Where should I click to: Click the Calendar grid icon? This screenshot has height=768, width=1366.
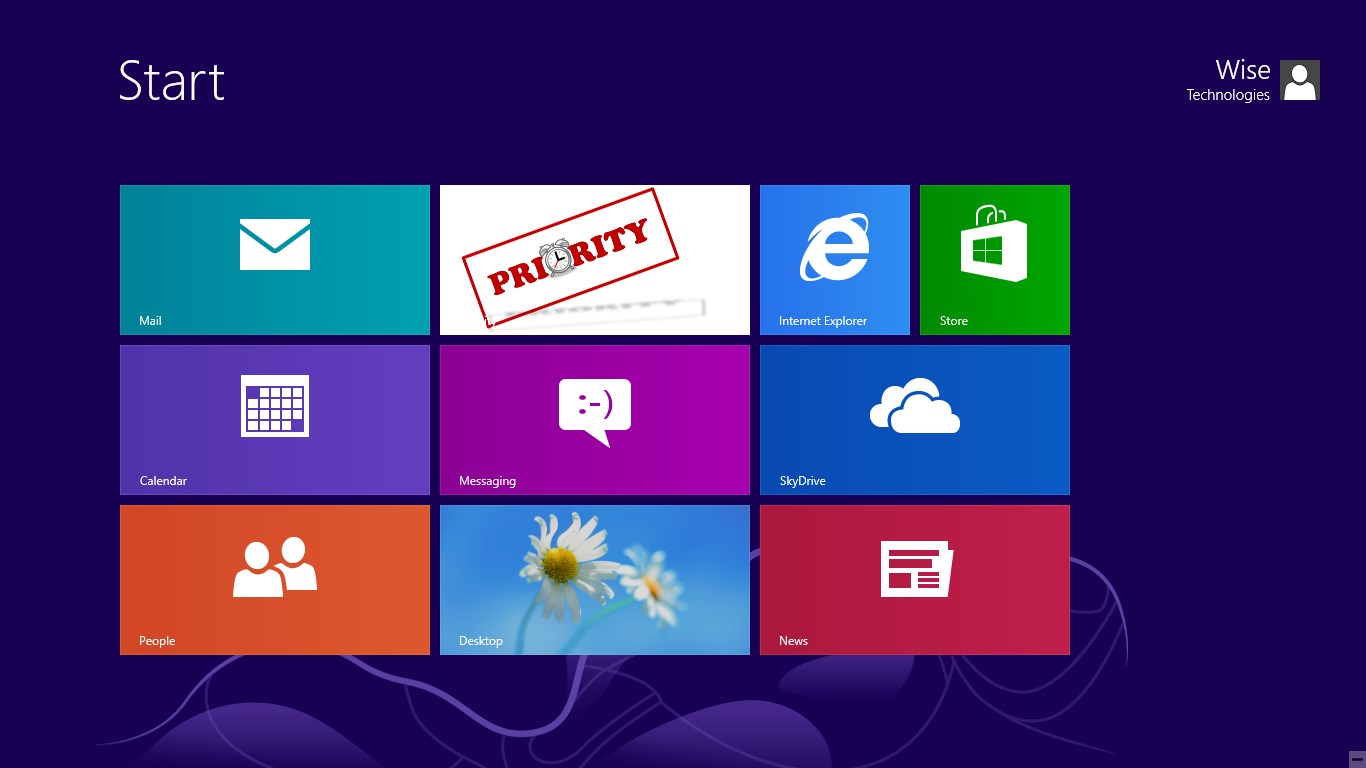(275, 406)
